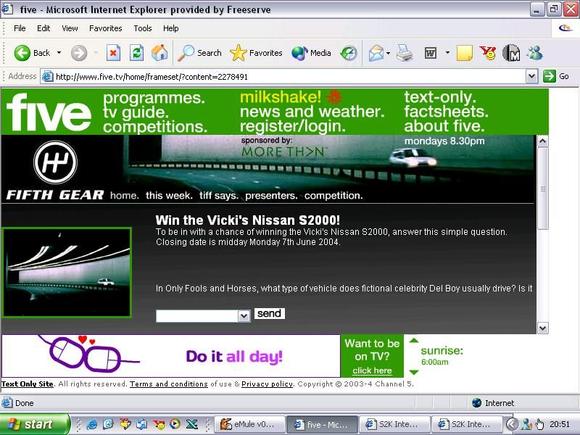Launch the Messenger buddies icon
580x435 pixels.
coord(535,53)
